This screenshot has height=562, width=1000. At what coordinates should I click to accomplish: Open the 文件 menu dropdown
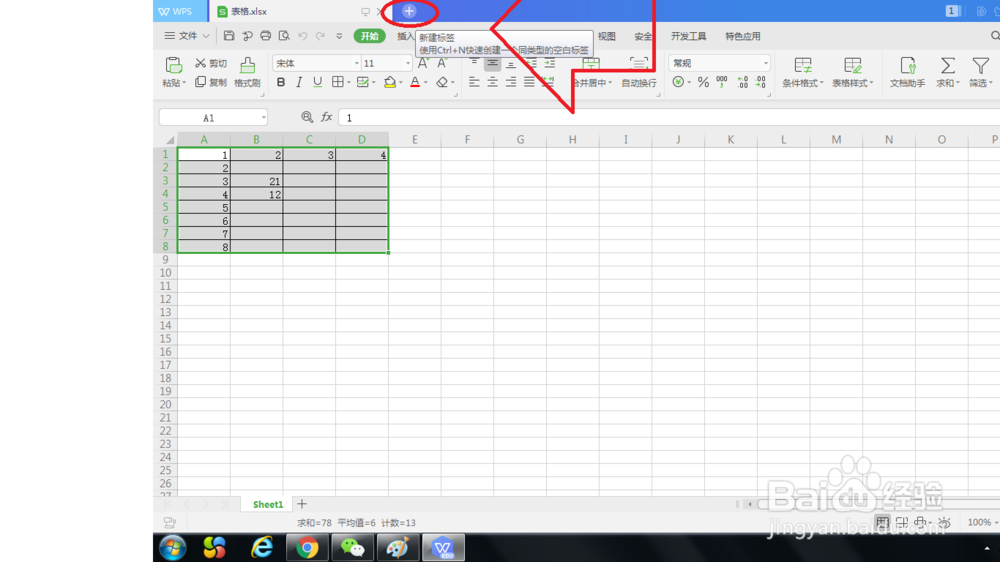click(187, 36)
